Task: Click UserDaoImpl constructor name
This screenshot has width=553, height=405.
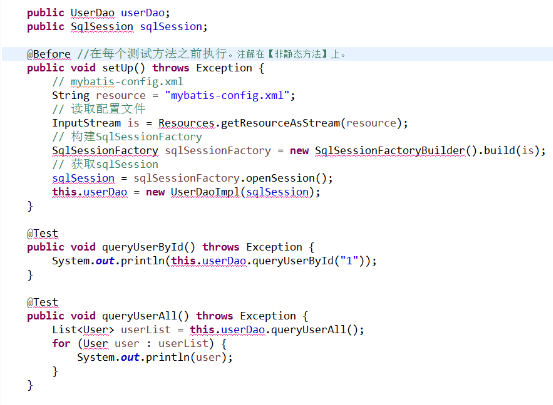Action: coord(205,192)
